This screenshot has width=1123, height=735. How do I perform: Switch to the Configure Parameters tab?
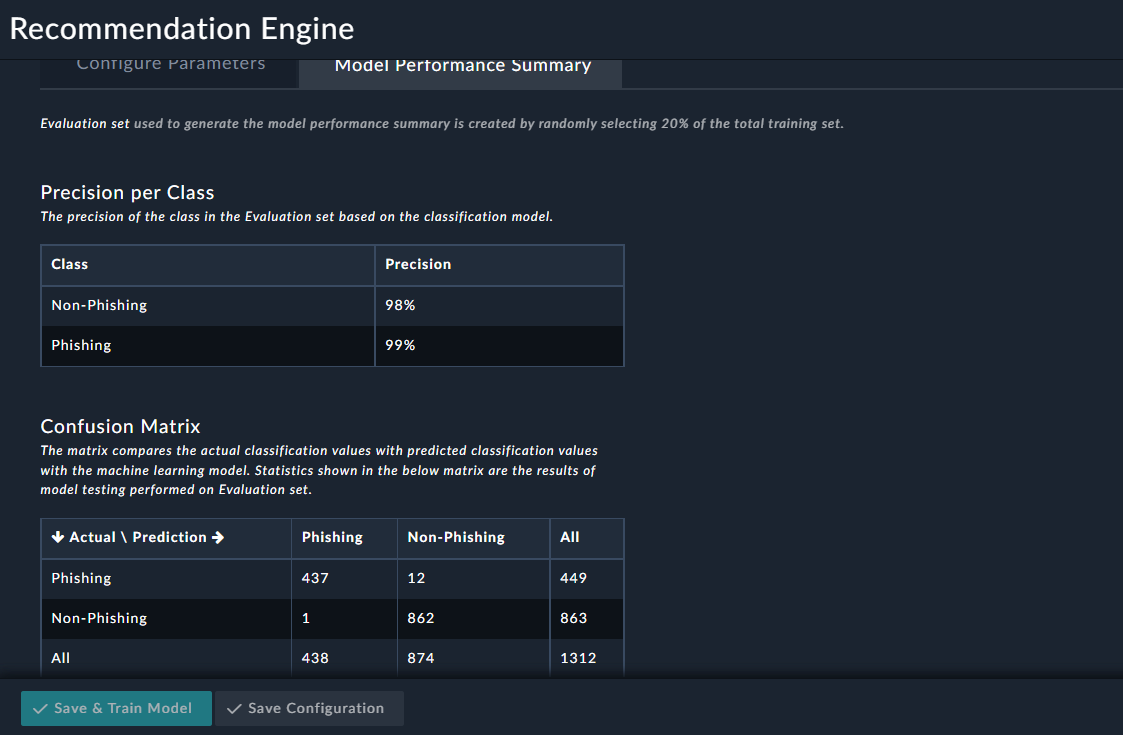pyautogui.click(x=170, y=63)
